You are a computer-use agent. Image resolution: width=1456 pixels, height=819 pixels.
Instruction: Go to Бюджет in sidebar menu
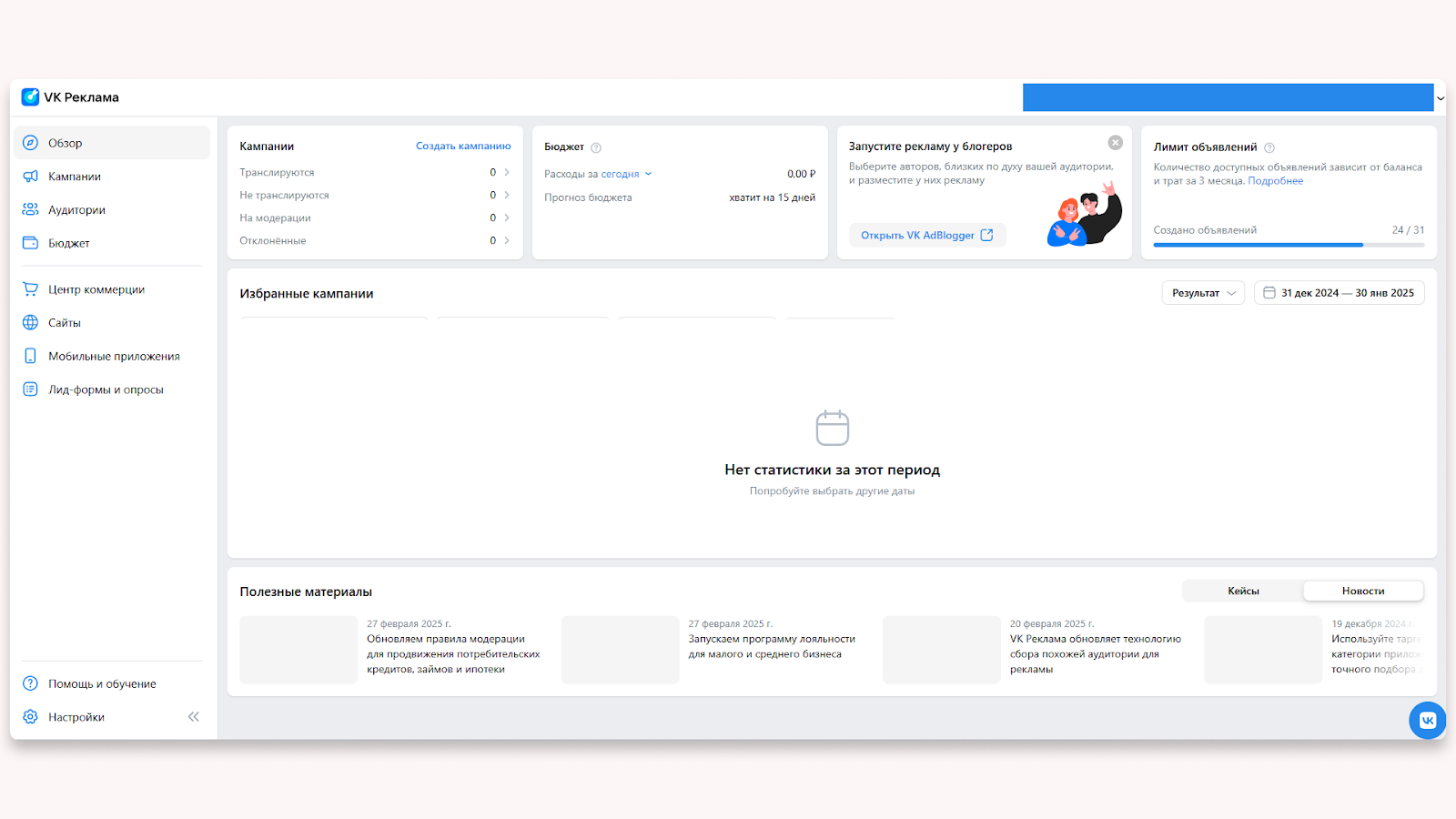tap(112, 243)
